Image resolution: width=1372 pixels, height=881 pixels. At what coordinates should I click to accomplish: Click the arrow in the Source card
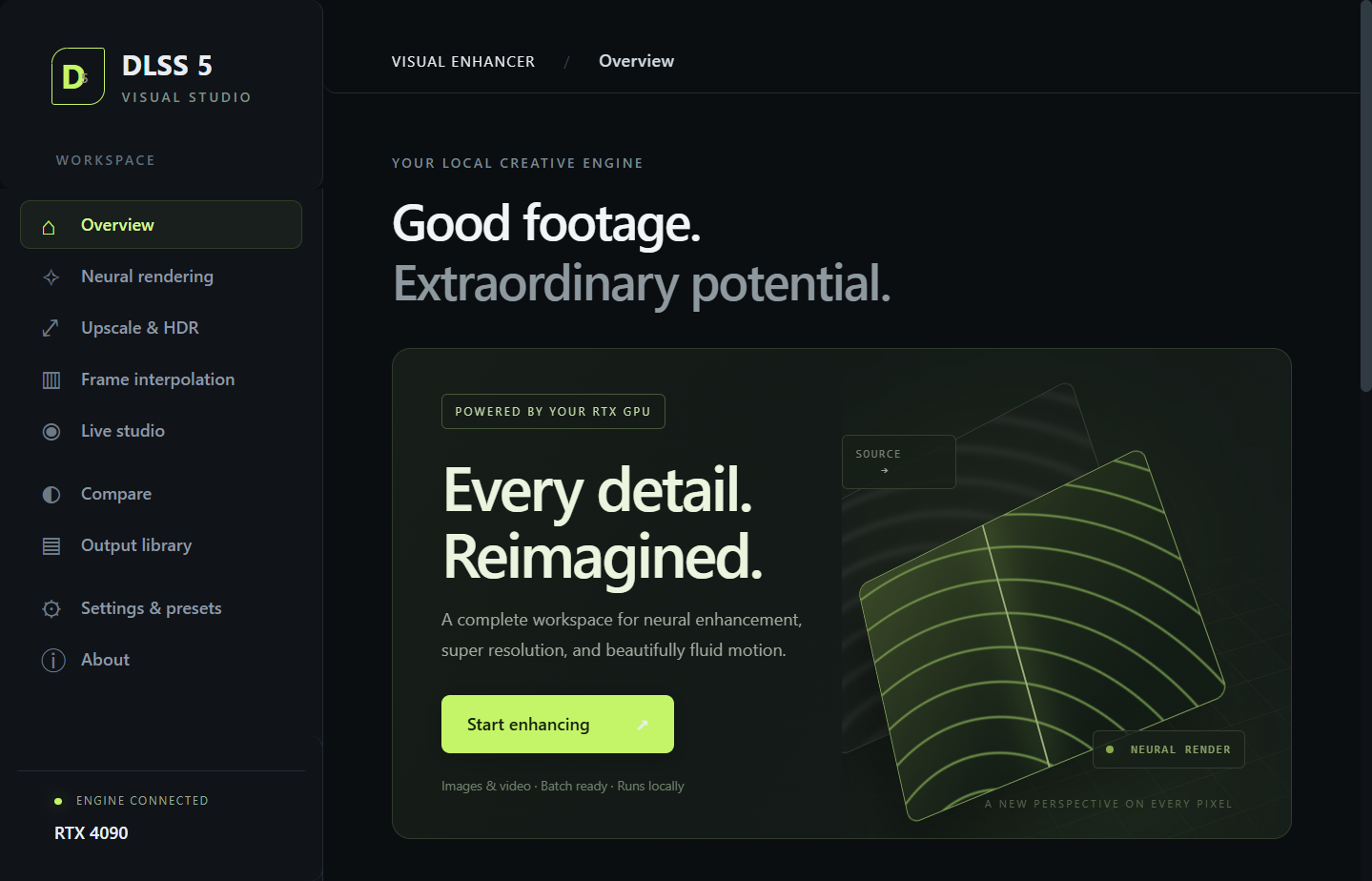[x=885, y=470]
